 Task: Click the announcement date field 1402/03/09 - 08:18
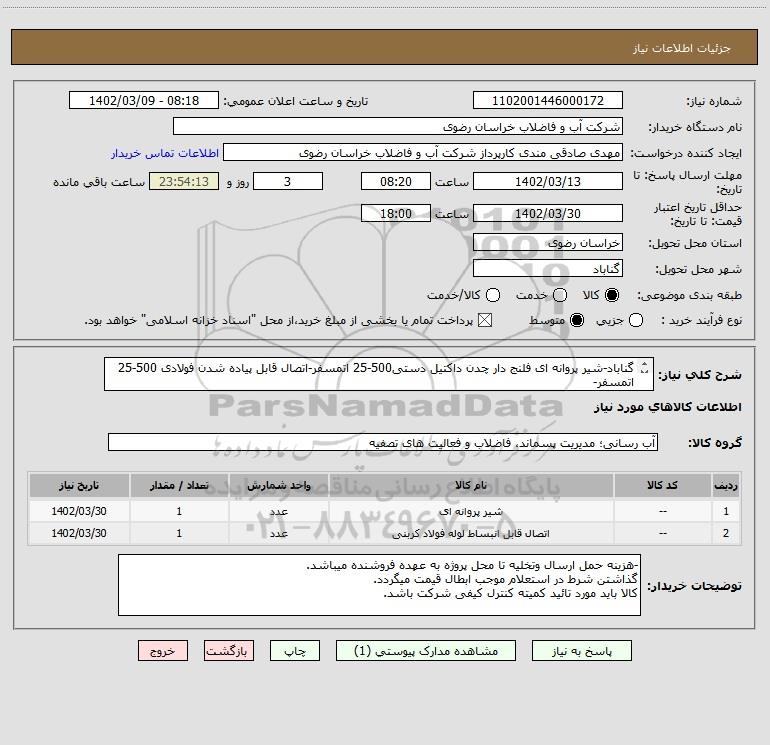[144, 100]
